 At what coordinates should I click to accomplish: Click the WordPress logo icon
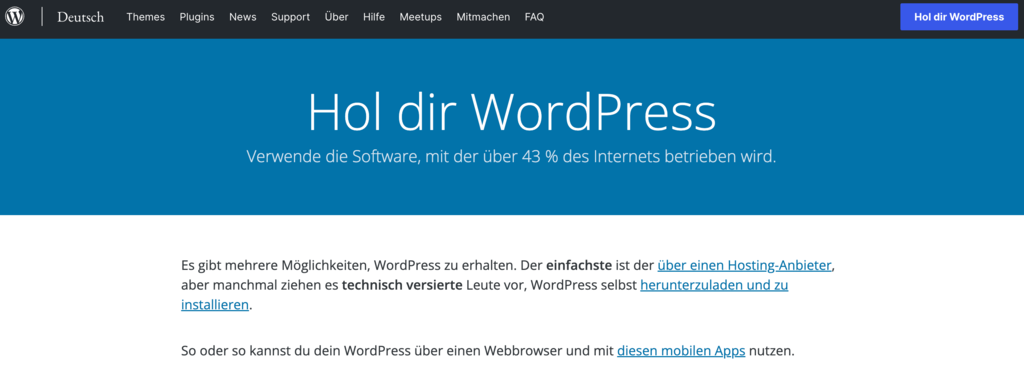pos(14,17)
